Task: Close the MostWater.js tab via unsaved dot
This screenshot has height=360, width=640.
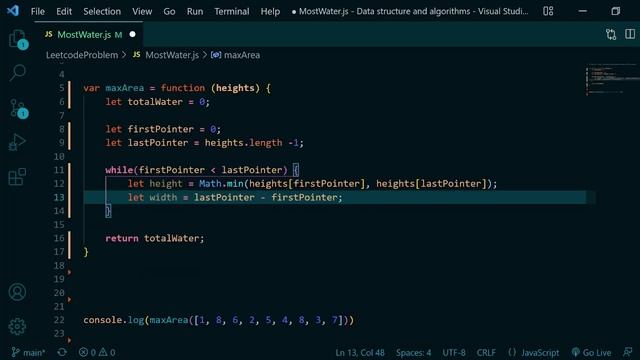Action: click(x=132, y=35)
